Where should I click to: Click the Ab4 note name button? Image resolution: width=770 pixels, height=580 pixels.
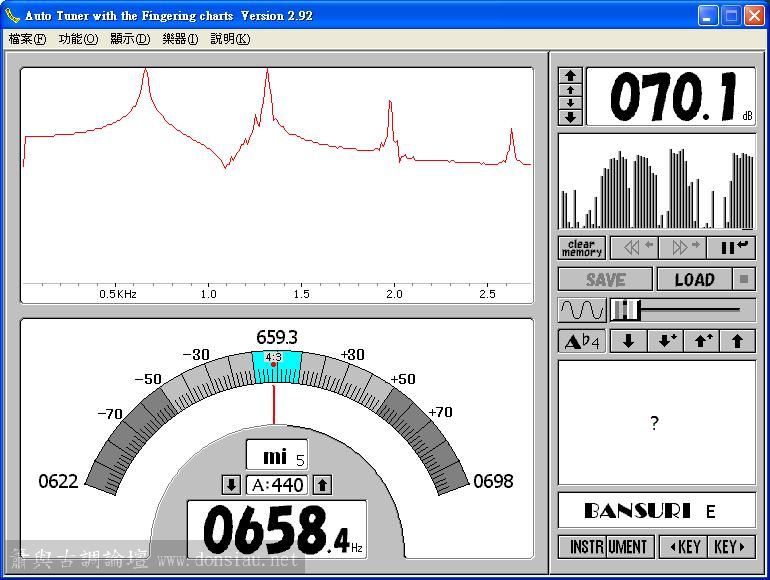pyautogui.click(x=581, y=341)
